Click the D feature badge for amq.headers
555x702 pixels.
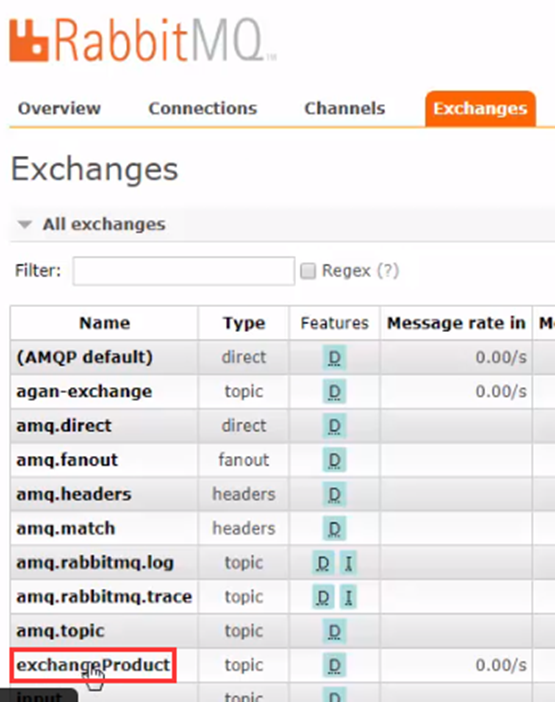pyautogui.click(x=334, y=494)
